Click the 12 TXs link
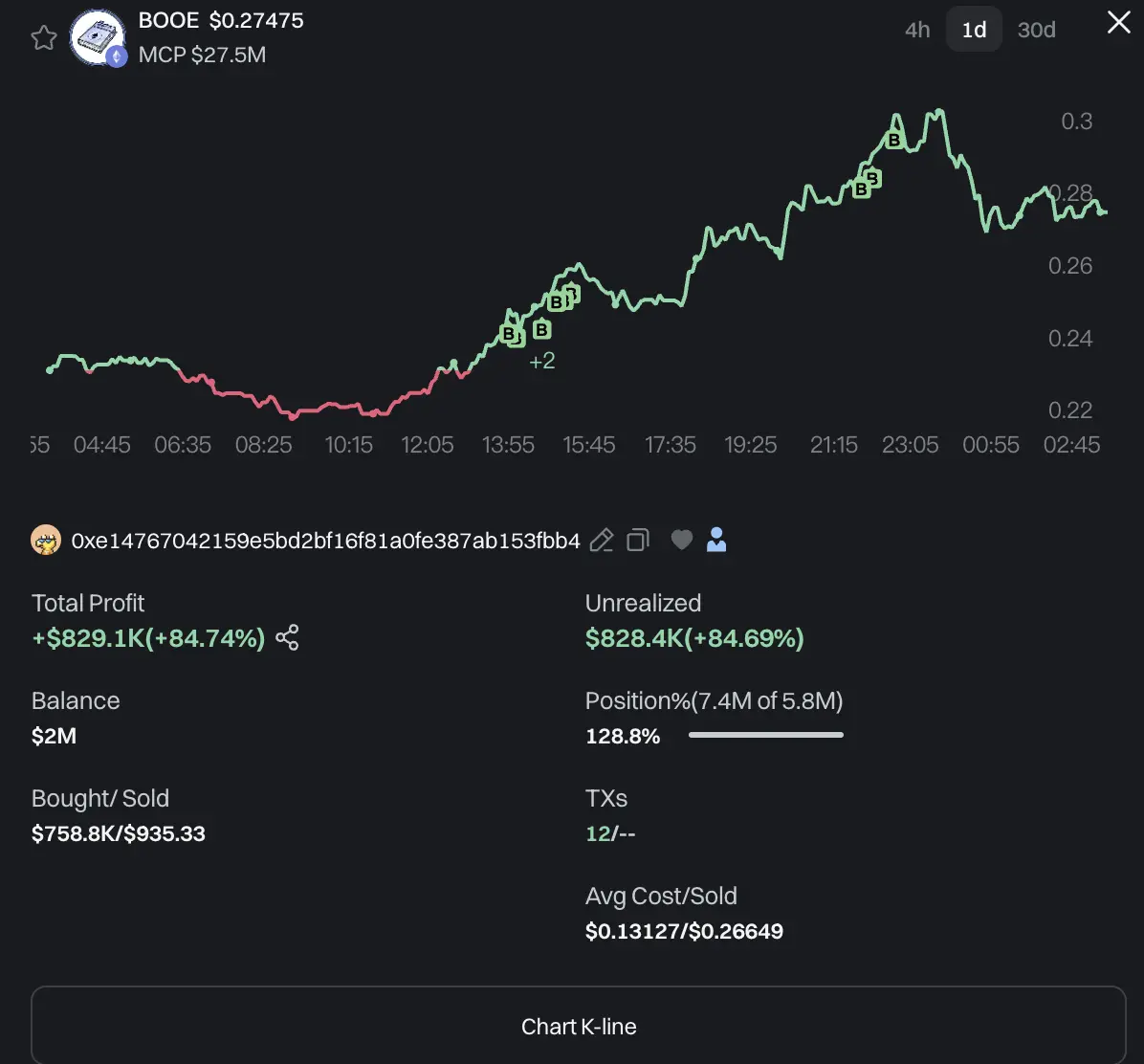The image size is (1144, 1064). [x=597, y=833]
